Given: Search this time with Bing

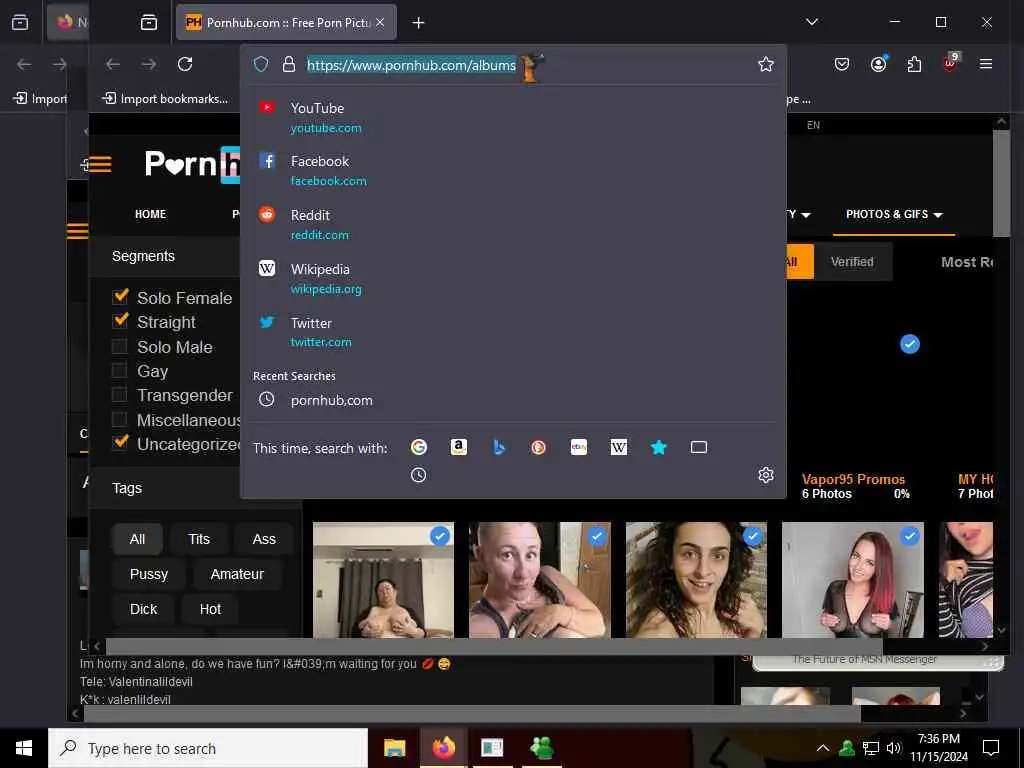Looking at the screenshot, I should (499, 447).
